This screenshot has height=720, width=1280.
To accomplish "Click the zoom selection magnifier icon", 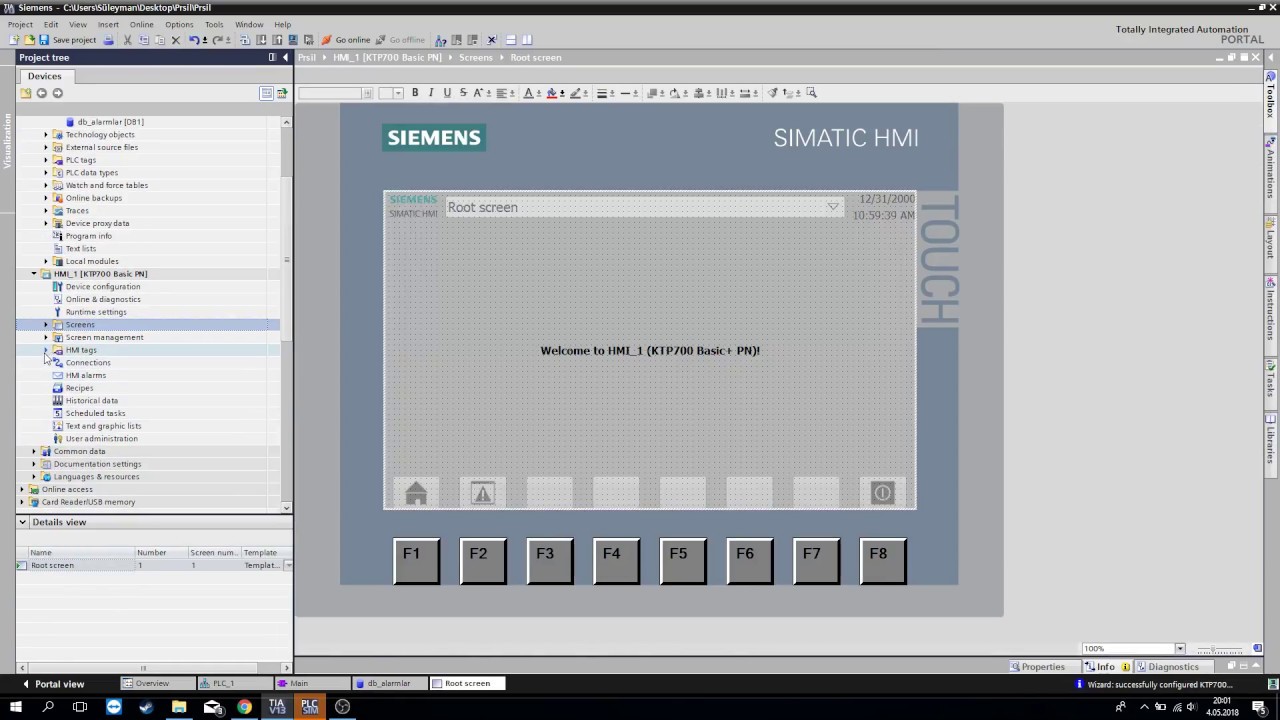I will pos(811,93).
